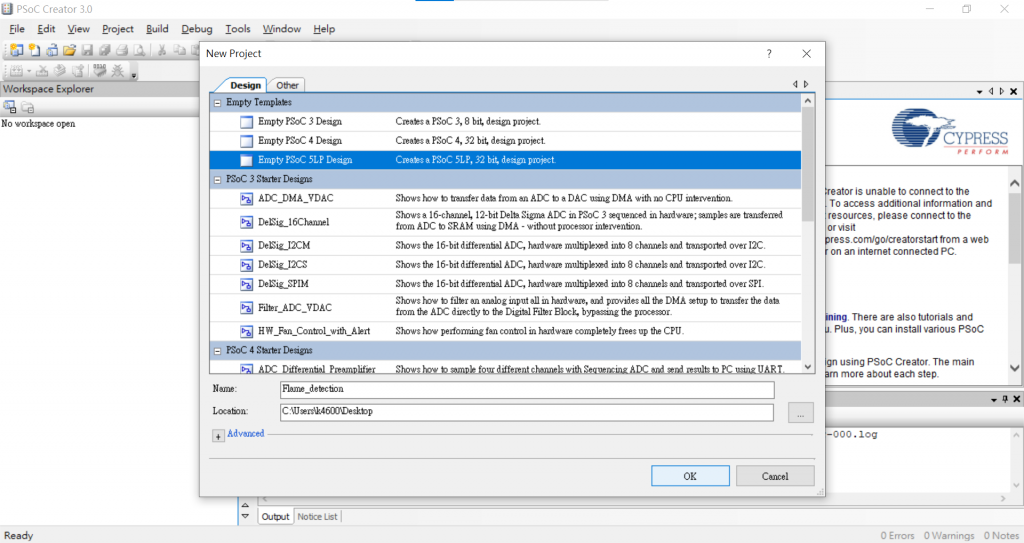Open the Tools menu
This screenshot has width=1024, height=543.
[238, 29]
